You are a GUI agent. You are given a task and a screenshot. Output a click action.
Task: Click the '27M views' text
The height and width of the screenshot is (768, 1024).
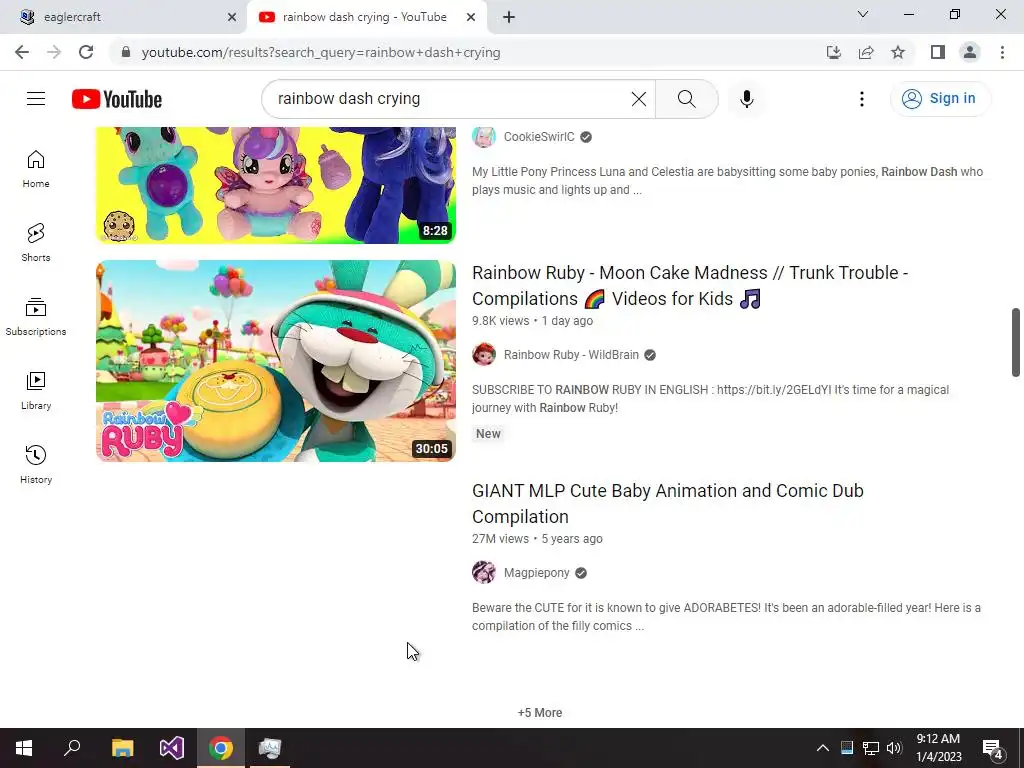500,539
